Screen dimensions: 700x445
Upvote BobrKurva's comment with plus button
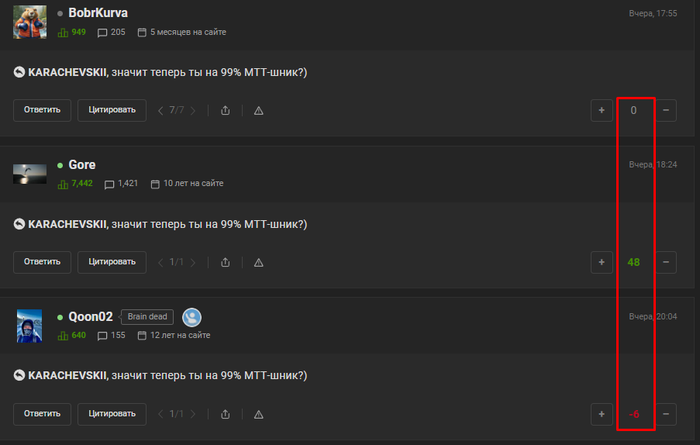601,110
